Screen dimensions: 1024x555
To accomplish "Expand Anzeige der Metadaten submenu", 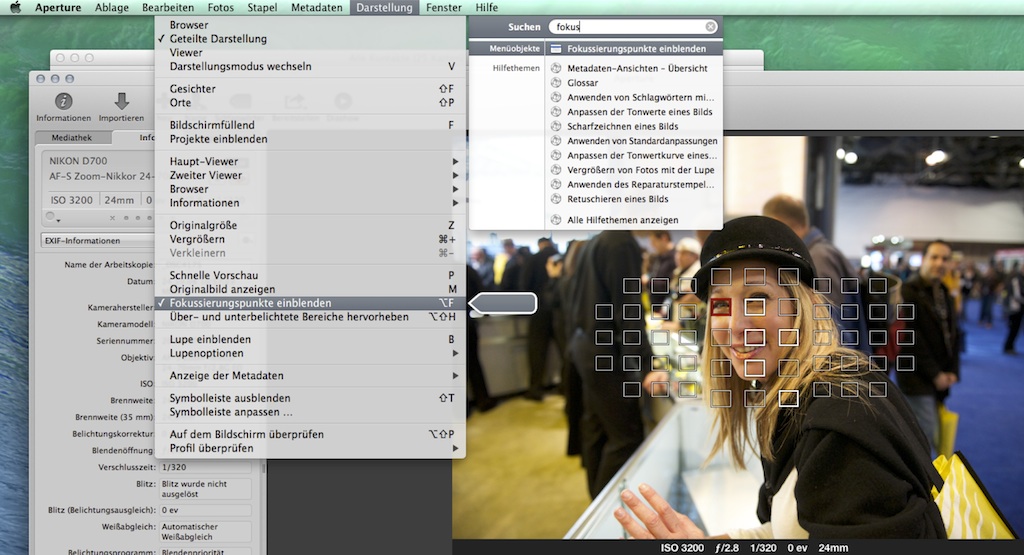I will click(x=310, y=375).
